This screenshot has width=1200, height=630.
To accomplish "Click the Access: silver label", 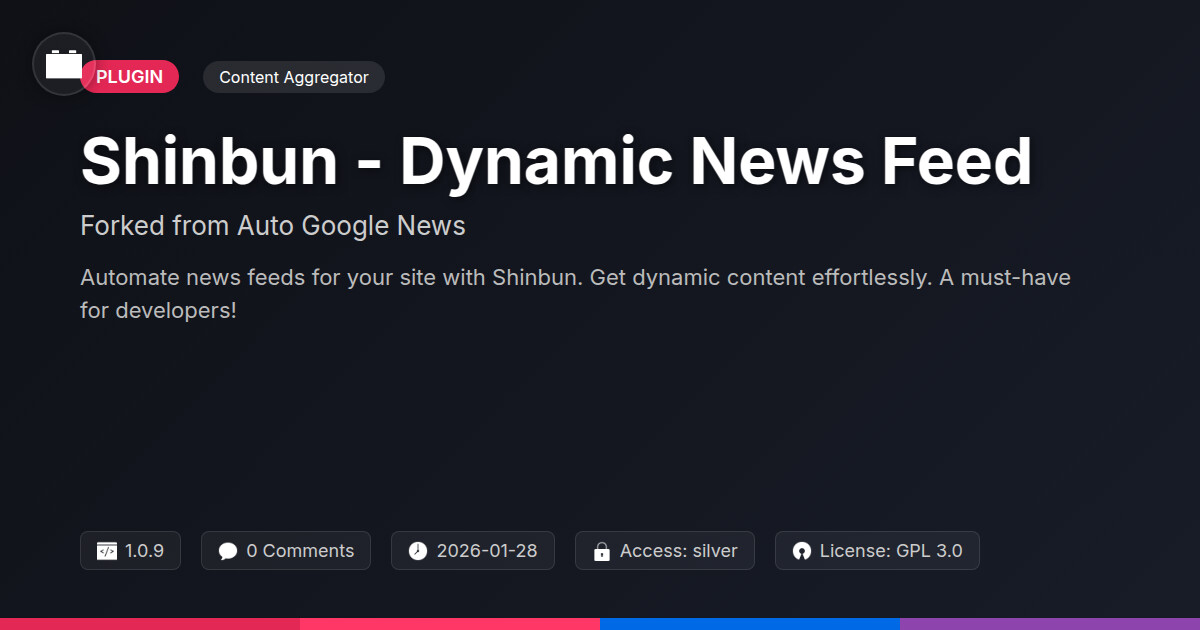I will tap(678, 551).
